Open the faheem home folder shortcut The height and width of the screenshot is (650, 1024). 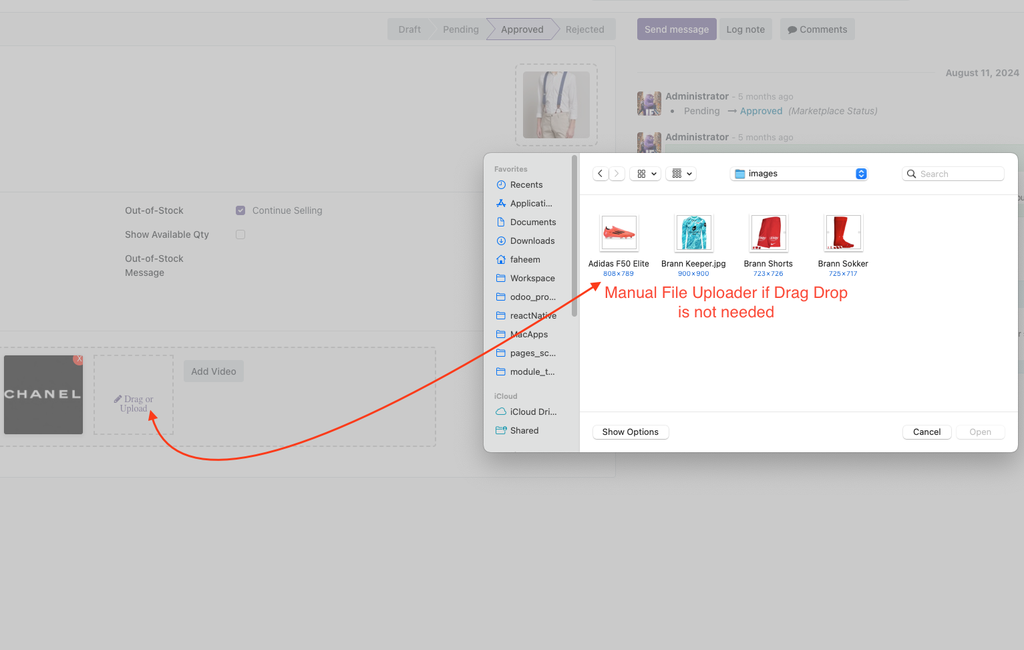522,259
